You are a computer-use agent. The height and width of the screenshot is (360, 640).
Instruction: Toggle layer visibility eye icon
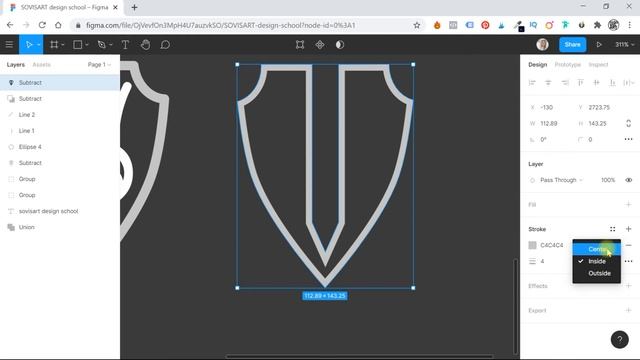(x=629, y=180)
